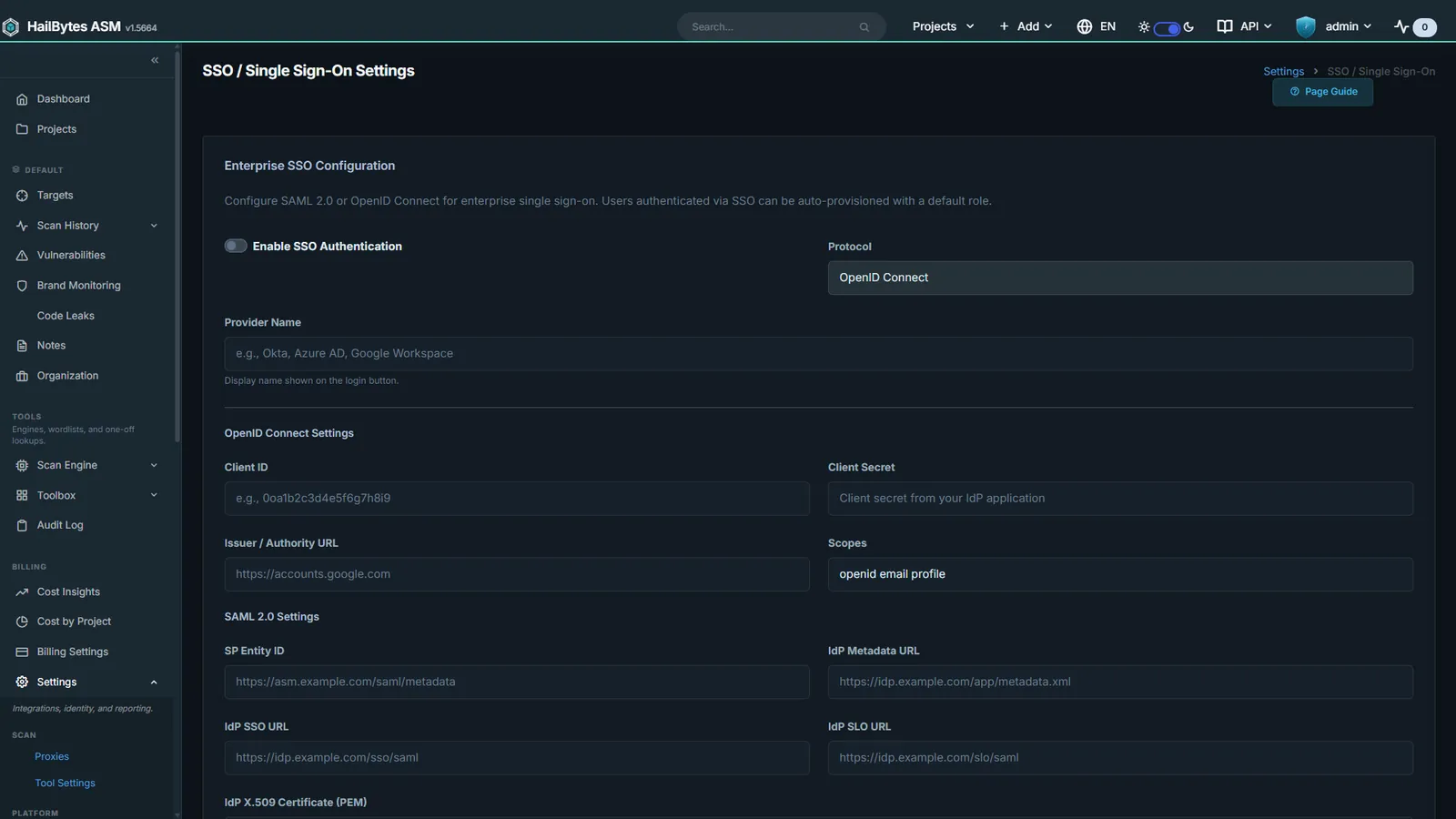Open the Proxies settings link
The height and width of the screenshot is (819, 1456).
point(52,756)
